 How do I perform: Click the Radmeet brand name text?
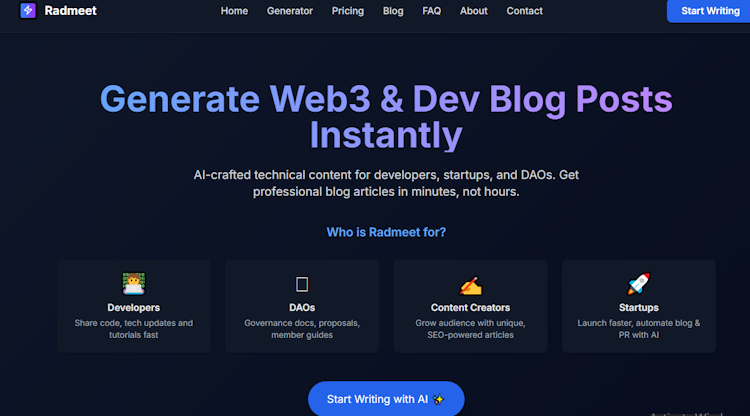tap(70, 11)
